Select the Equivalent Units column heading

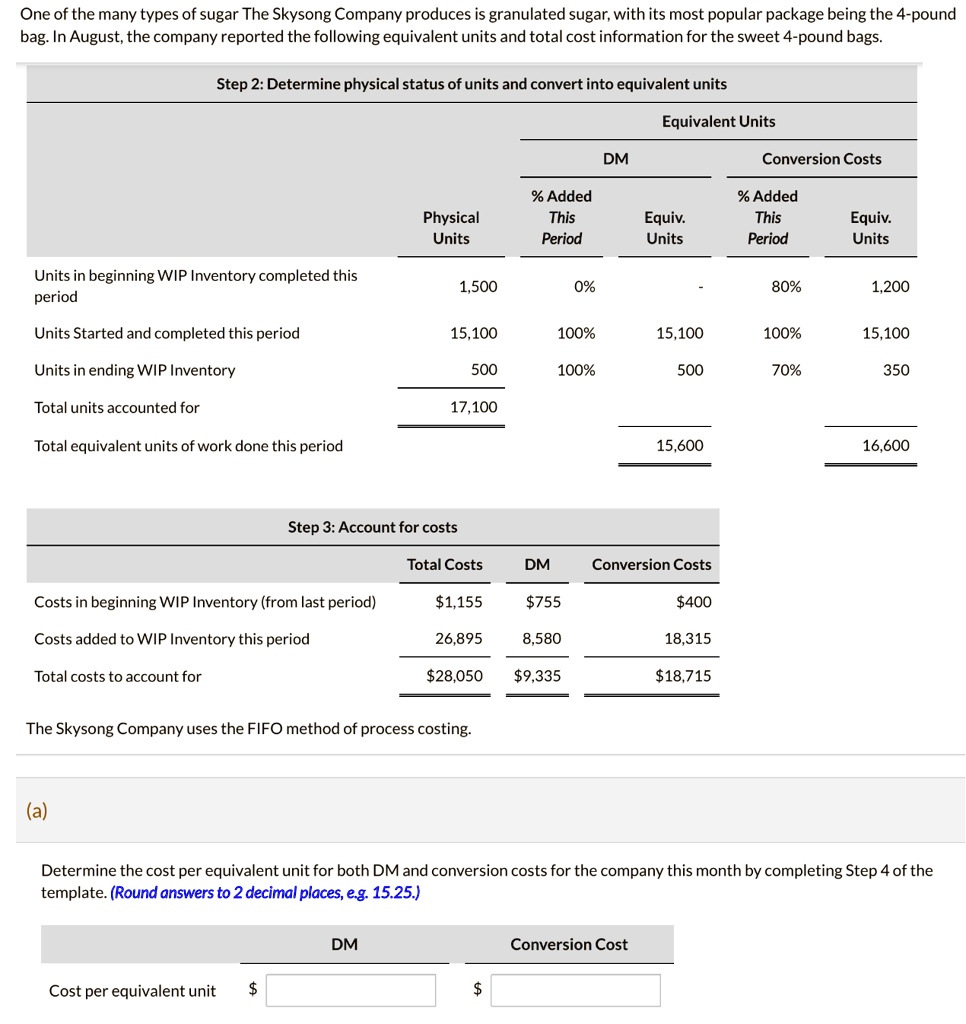717,121
